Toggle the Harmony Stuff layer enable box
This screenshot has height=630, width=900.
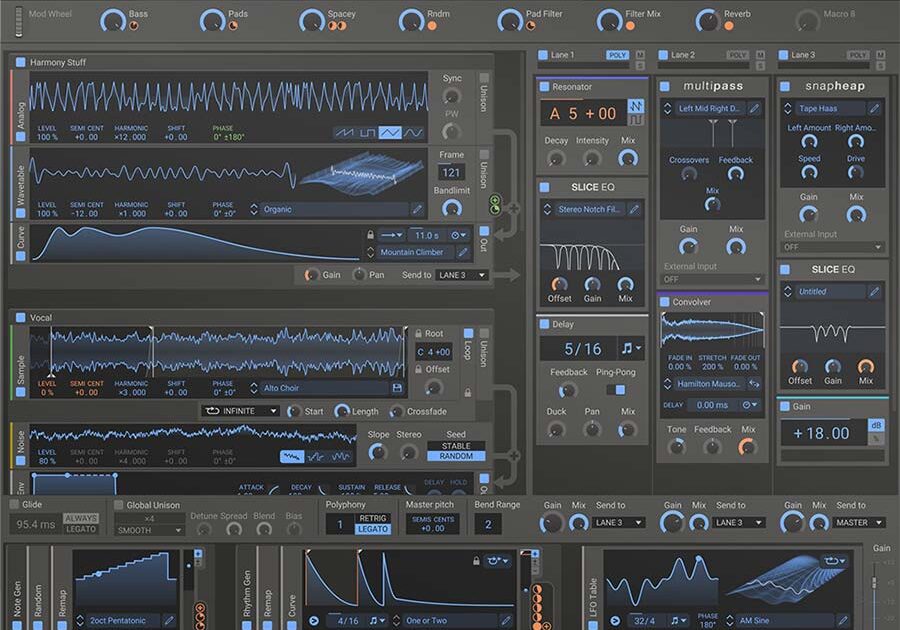(x=21, y=62)
